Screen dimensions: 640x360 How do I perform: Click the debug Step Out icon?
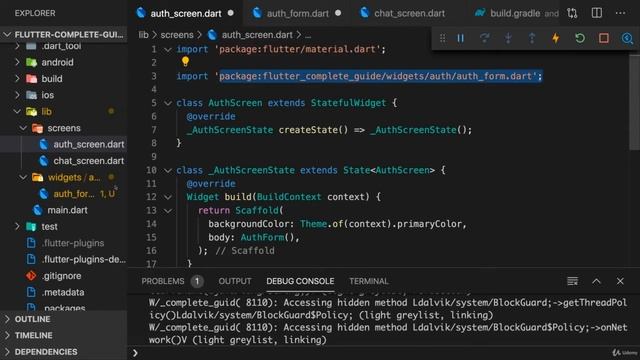(x=532, y=38)
